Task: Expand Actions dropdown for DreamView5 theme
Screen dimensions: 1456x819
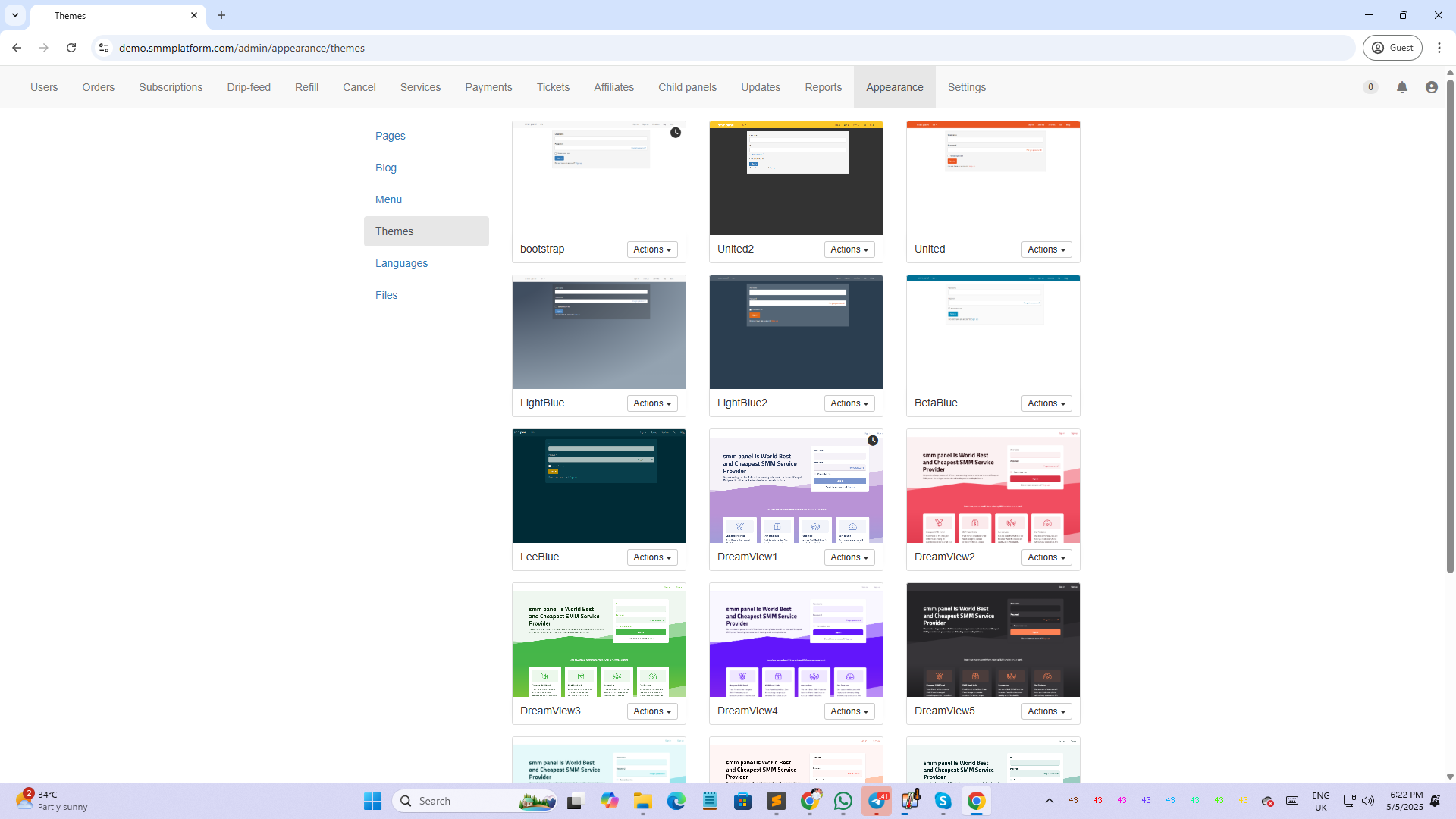Action: point(1046,711)
